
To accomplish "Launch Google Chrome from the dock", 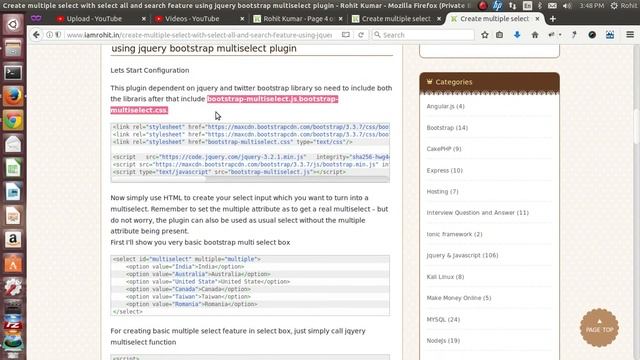I will pos(13,120).
